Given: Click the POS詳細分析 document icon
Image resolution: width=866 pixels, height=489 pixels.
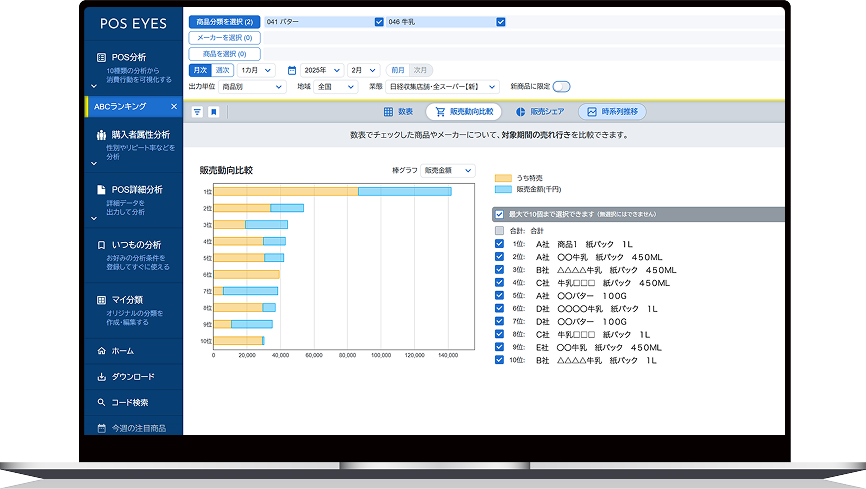Looking at the screenshot, I should pos(101,190).
